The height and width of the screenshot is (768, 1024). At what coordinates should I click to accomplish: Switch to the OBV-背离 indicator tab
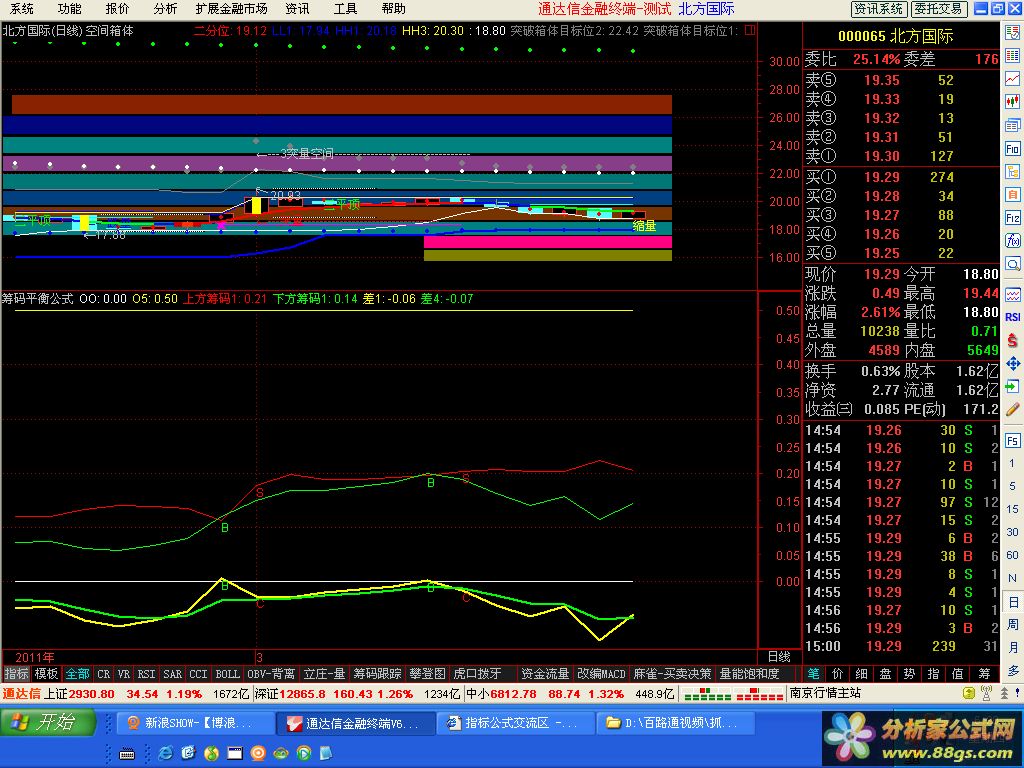271,673
